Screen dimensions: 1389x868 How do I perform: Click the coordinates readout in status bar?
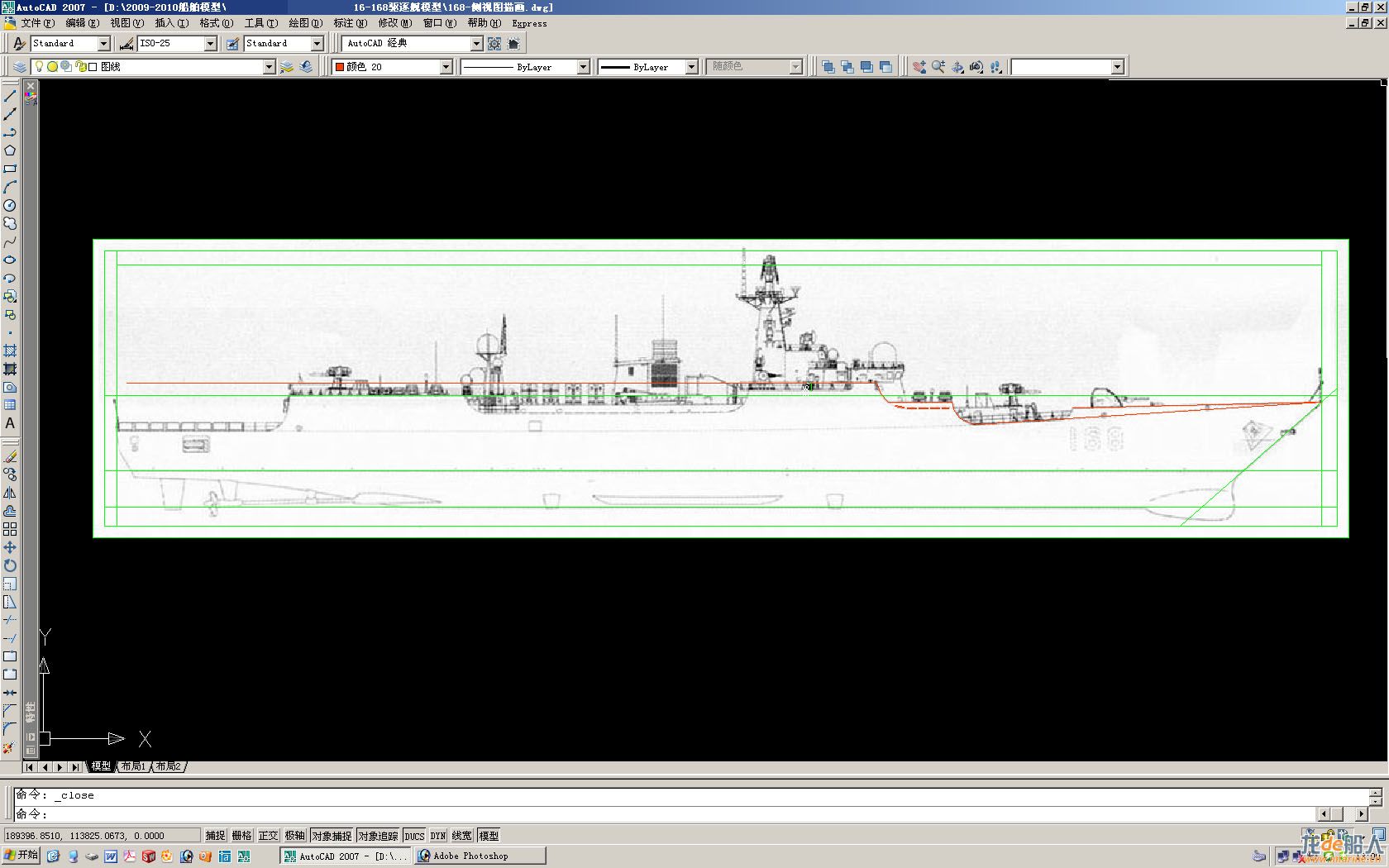[x=101, y=836]
